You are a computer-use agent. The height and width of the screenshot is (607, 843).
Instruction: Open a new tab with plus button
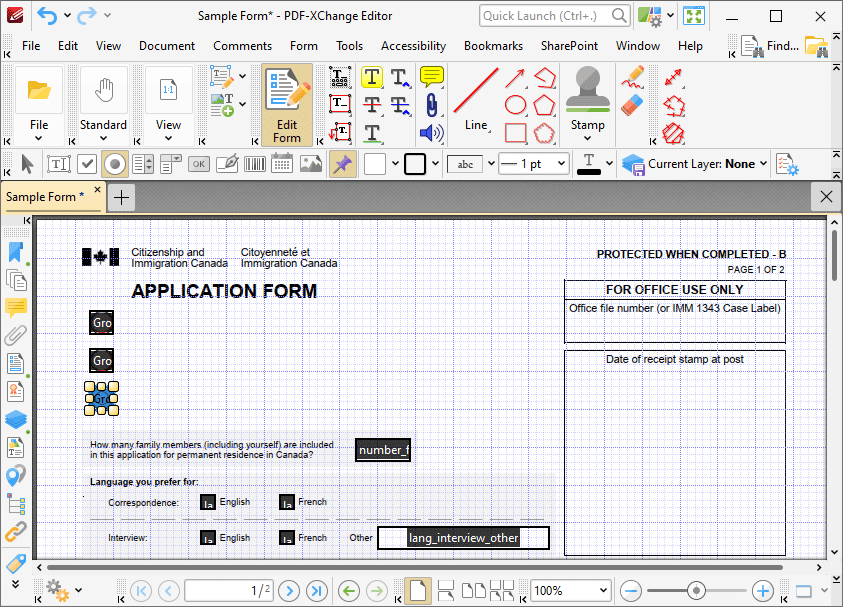point(122,197)
